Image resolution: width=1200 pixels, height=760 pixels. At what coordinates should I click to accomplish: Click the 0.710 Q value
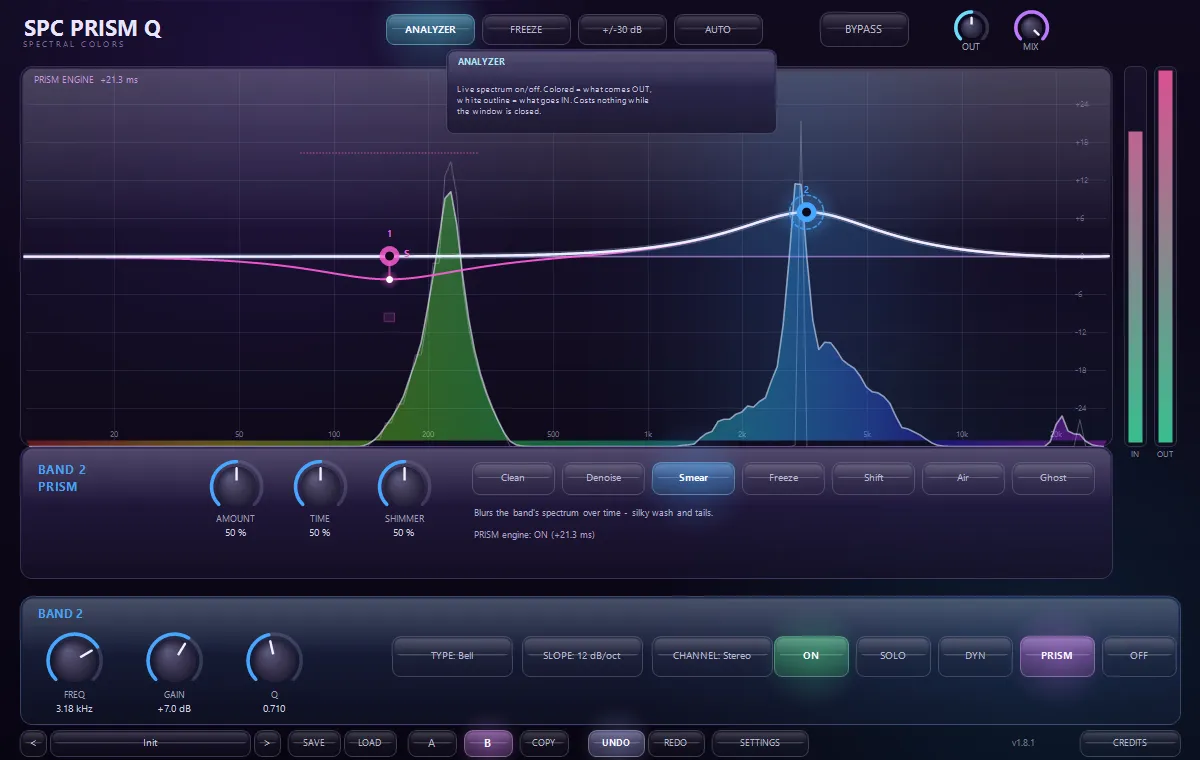tap(274, 708)
